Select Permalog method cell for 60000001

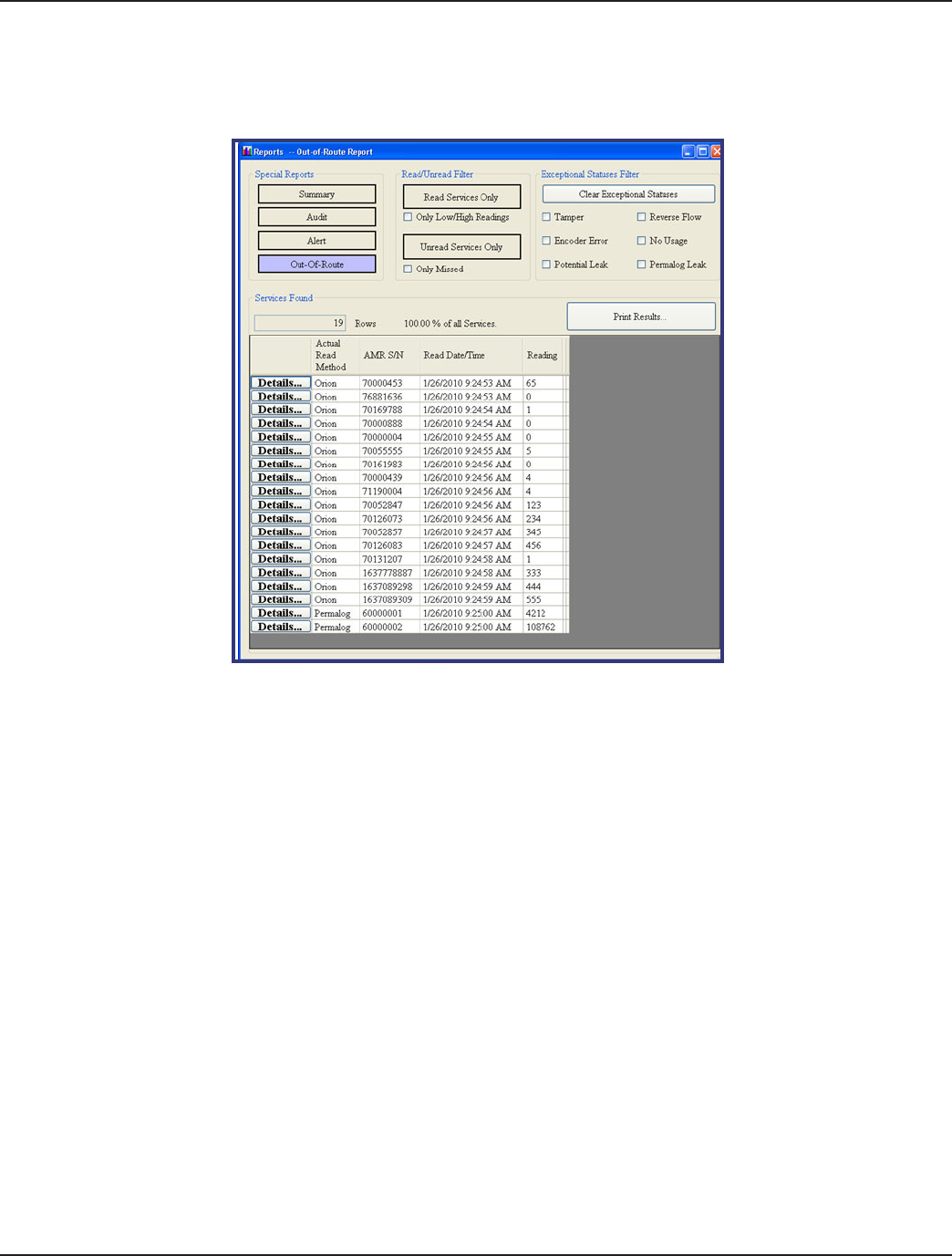[335, 613]
